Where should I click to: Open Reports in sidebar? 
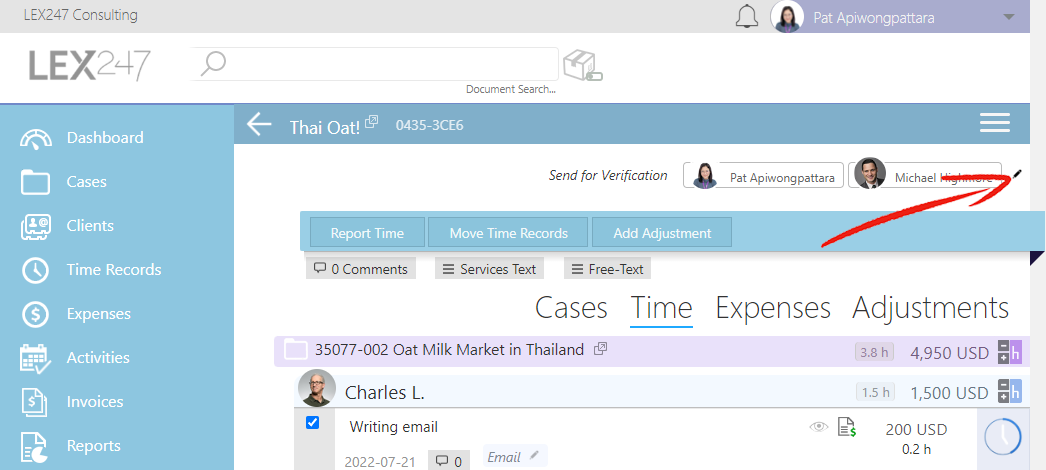tap(93, 445)
